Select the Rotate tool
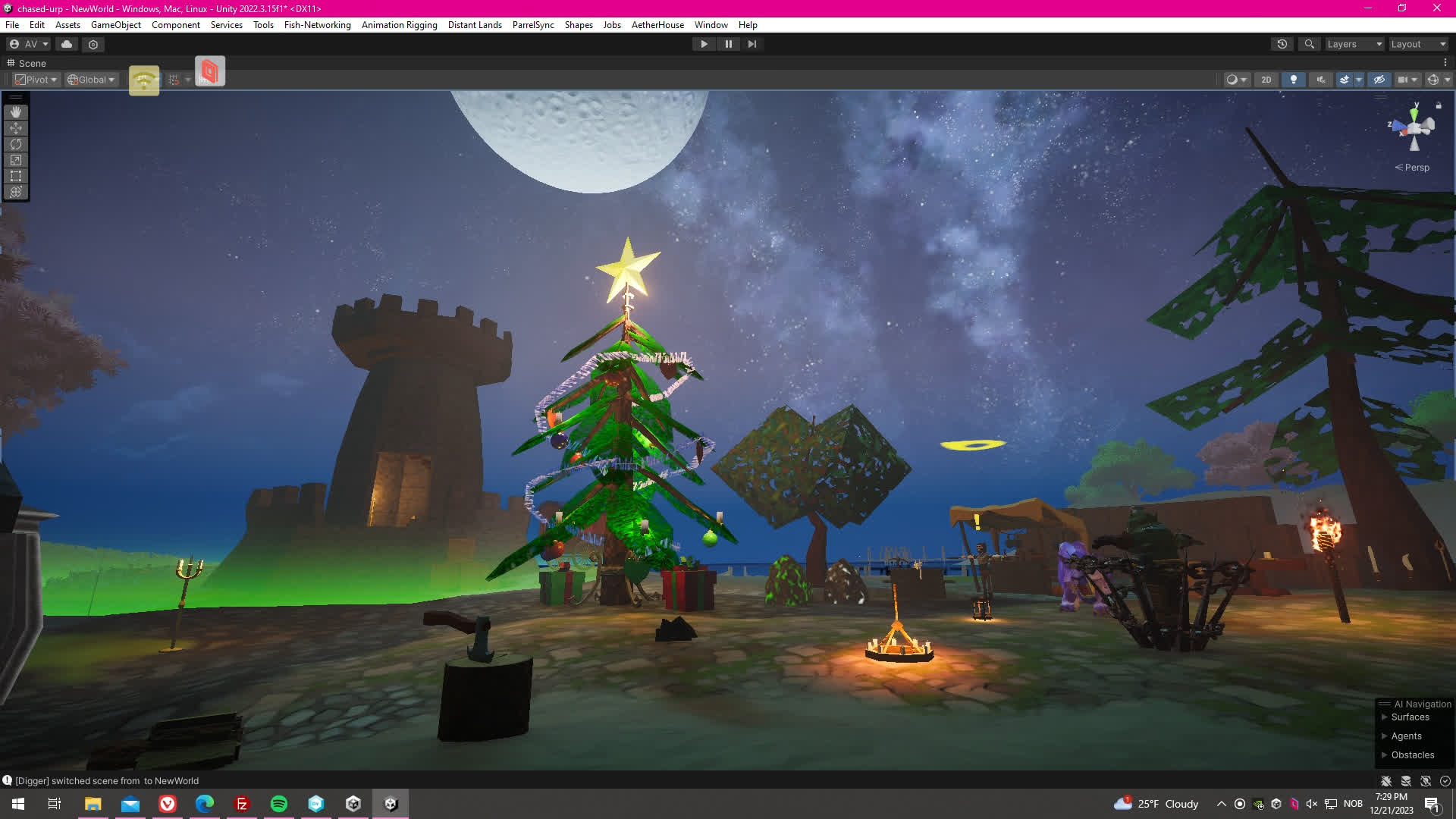The height and width of the screenshot is (819, 1456). (x=16, y=144)
